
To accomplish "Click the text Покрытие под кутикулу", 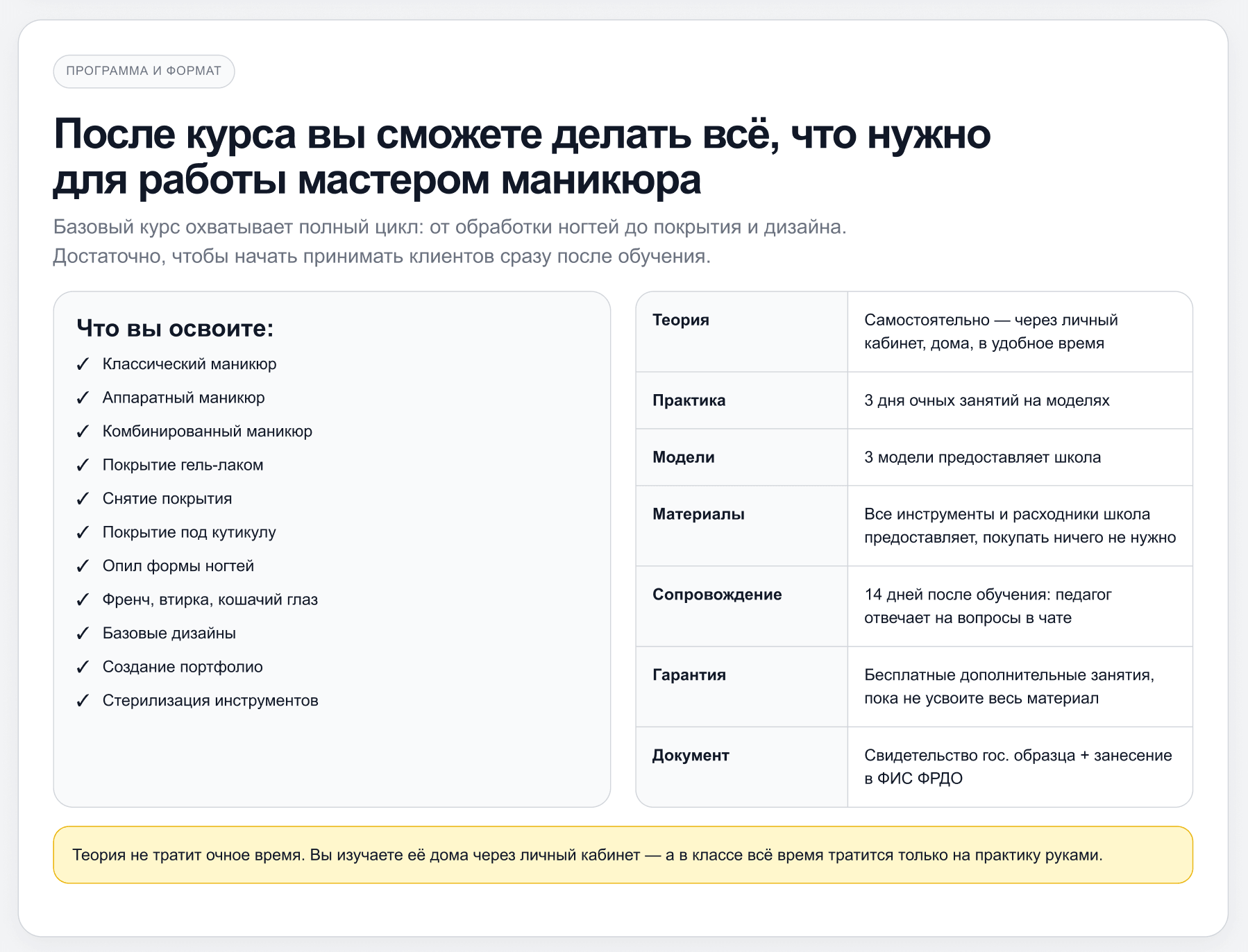I will pos(189,532).
